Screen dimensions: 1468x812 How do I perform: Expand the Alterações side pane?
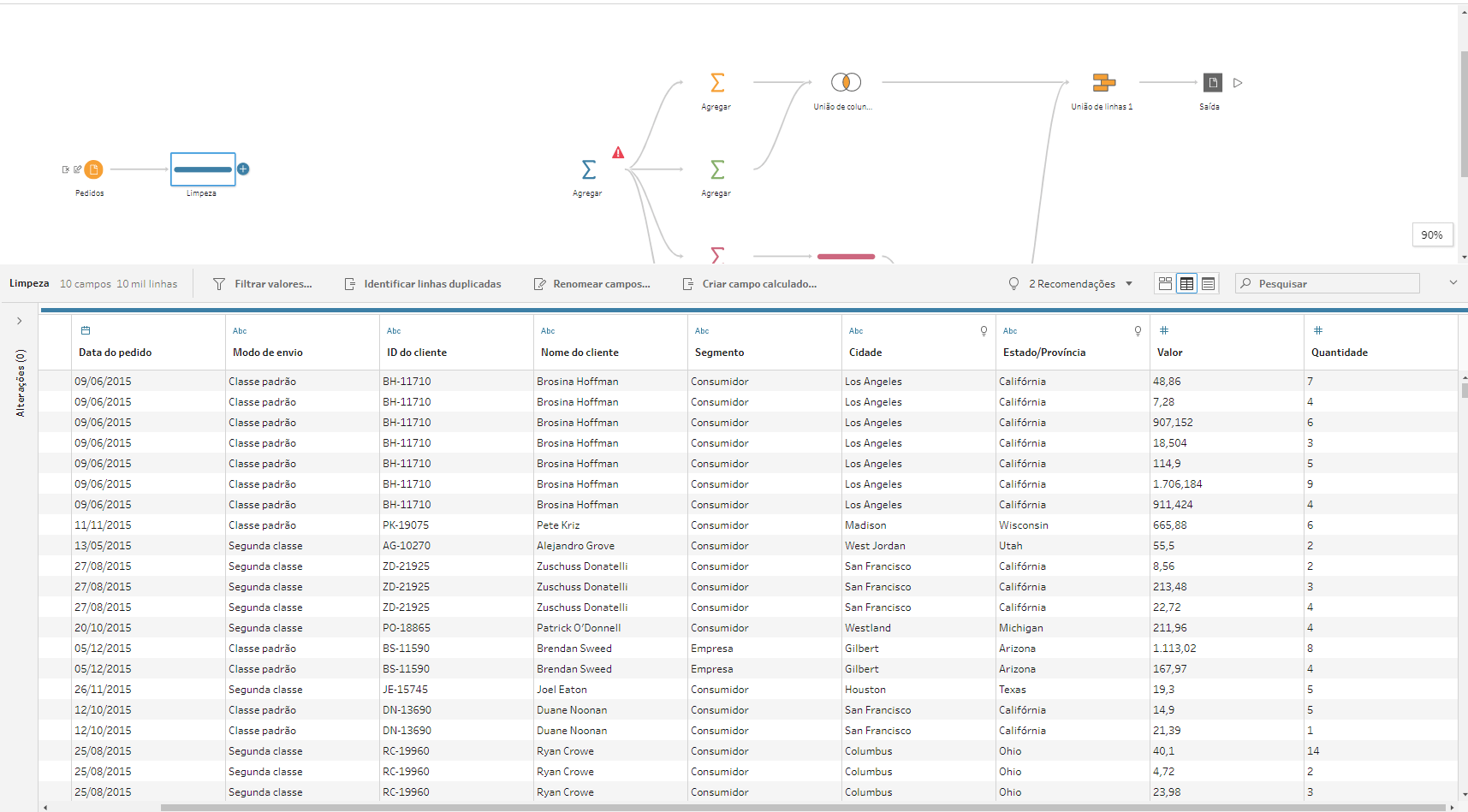19,321
